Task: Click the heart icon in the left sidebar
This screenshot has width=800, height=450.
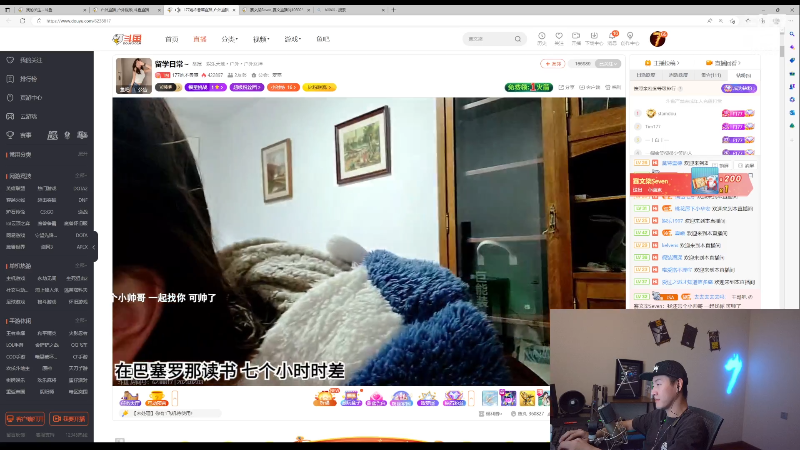Action: coord(10,60)
